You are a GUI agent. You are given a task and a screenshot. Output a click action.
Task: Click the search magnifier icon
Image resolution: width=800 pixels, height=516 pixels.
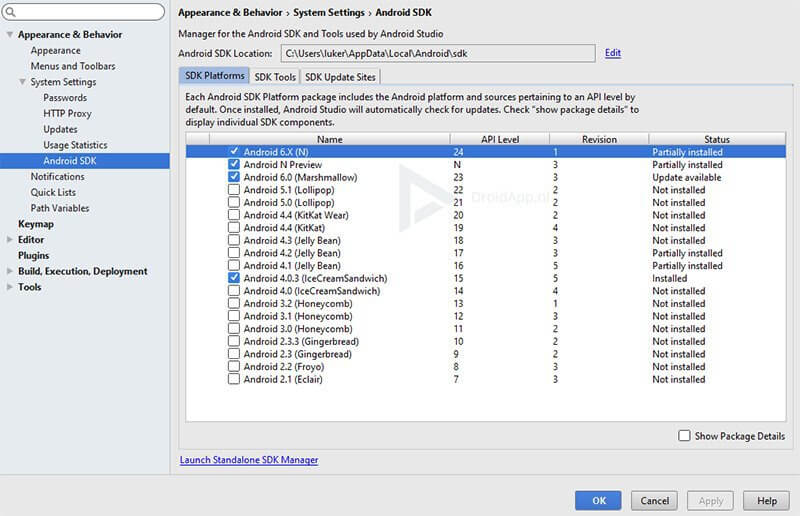[11, 12]
